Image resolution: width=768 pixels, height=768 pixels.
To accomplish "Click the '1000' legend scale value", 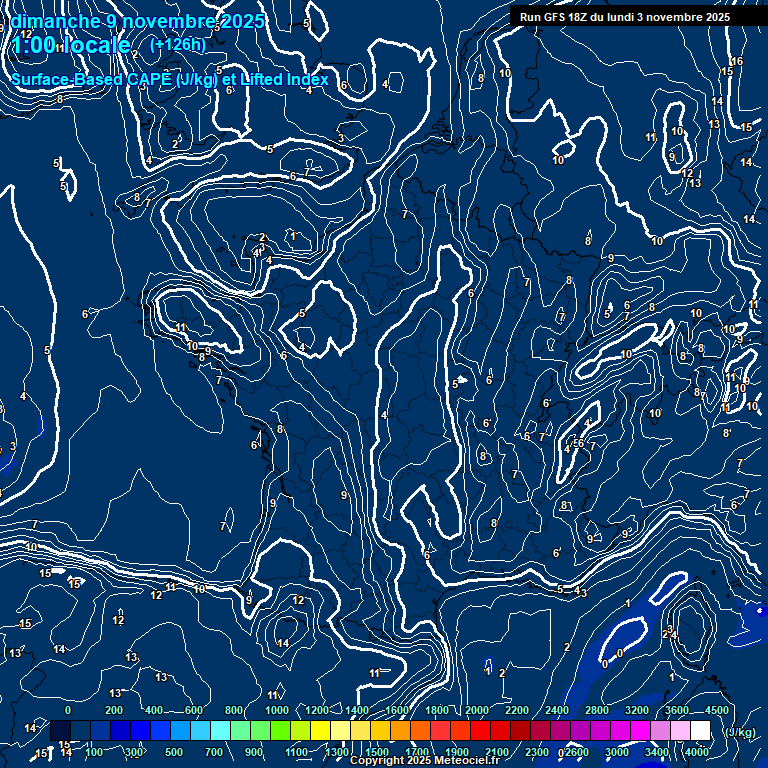I will [277, 710].
